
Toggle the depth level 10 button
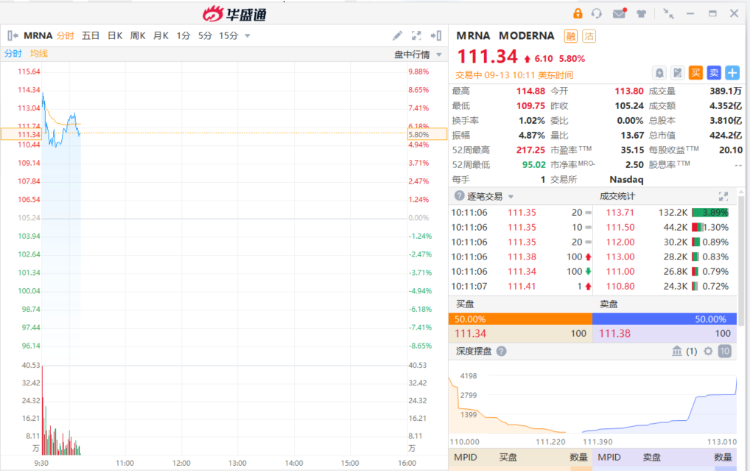click(725, 351)
